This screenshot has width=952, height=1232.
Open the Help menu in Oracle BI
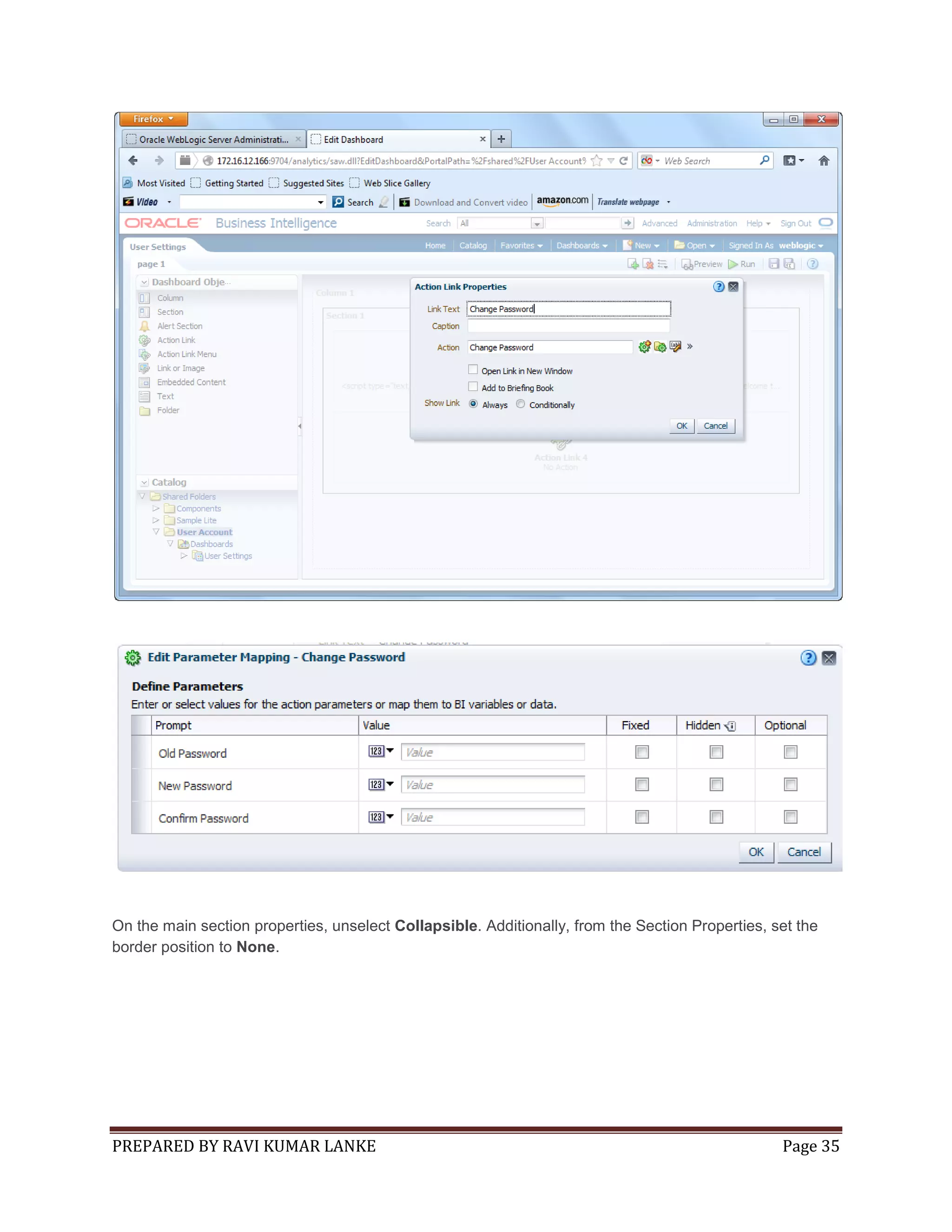pos(758,223)
